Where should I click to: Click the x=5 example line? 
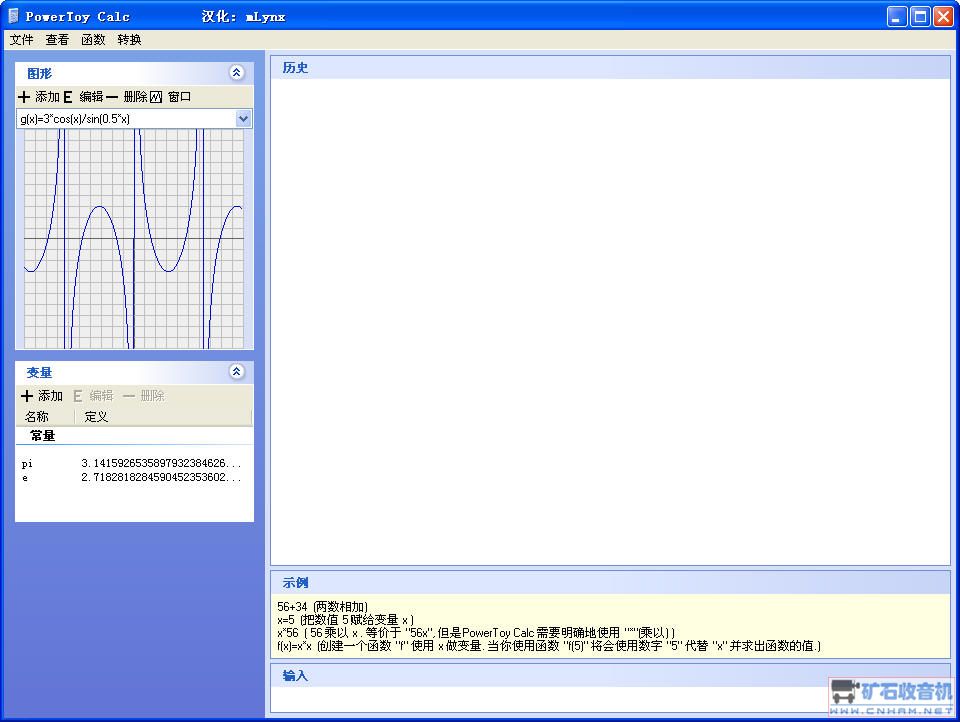coord(345,620)
